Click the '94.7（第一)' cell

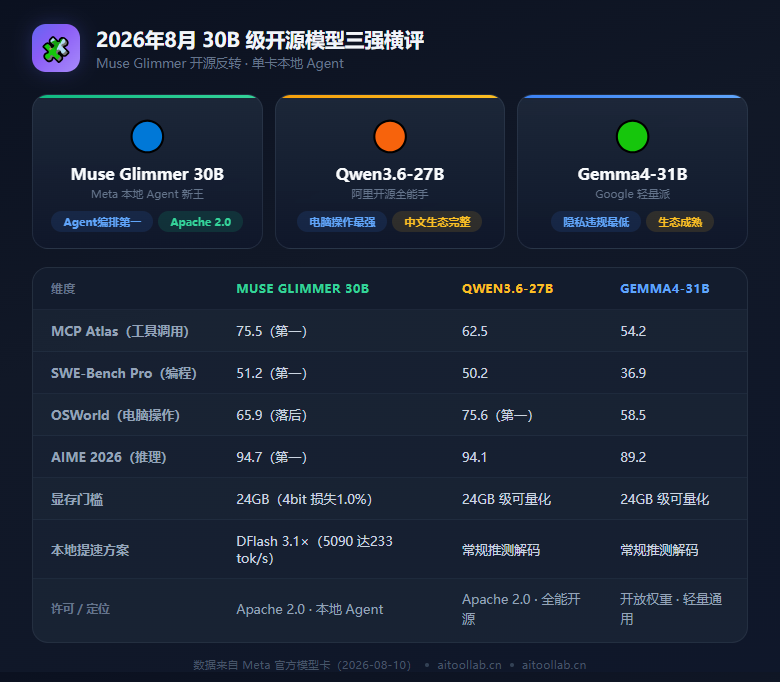[x=272, y=457]
